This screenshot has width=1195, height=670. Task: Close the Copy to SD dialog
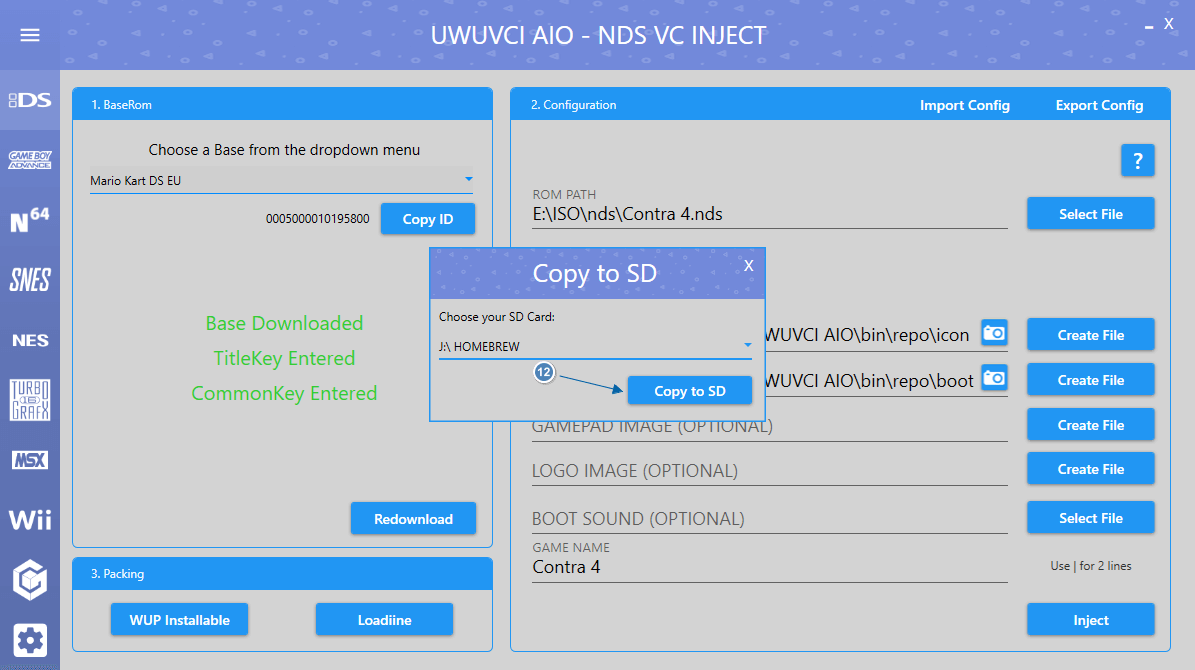click(x=748, y=265)
